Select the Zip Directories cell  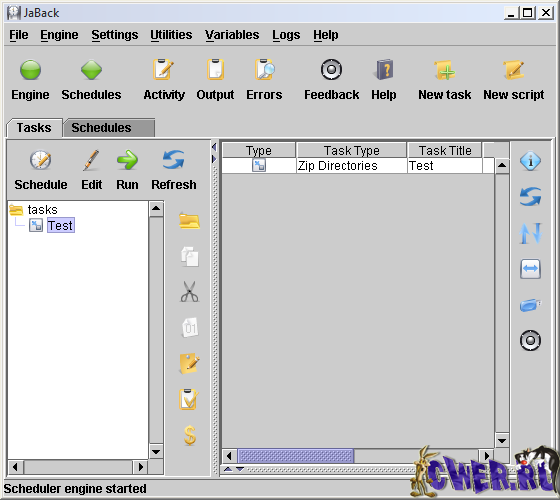[x=351, y=166]
